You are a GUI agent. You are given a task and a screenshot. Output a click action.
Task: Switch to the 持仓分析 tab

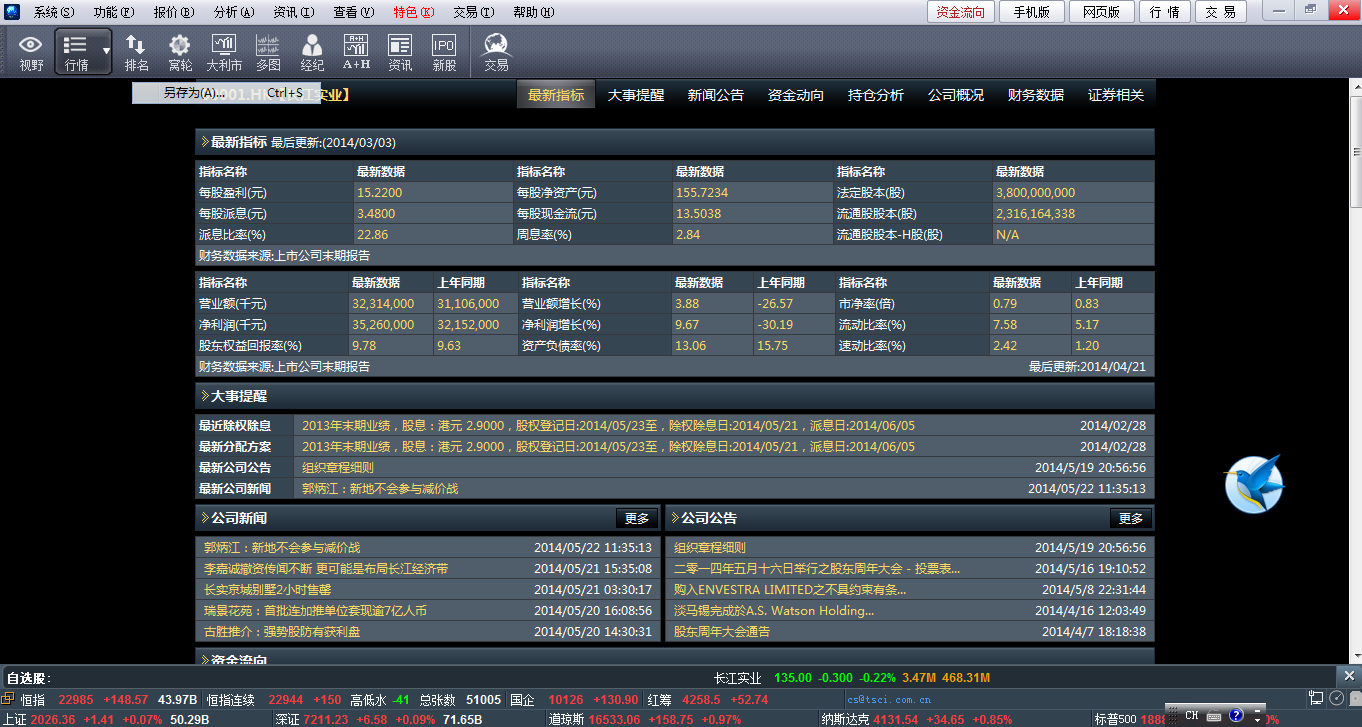(x=876, y=95)
